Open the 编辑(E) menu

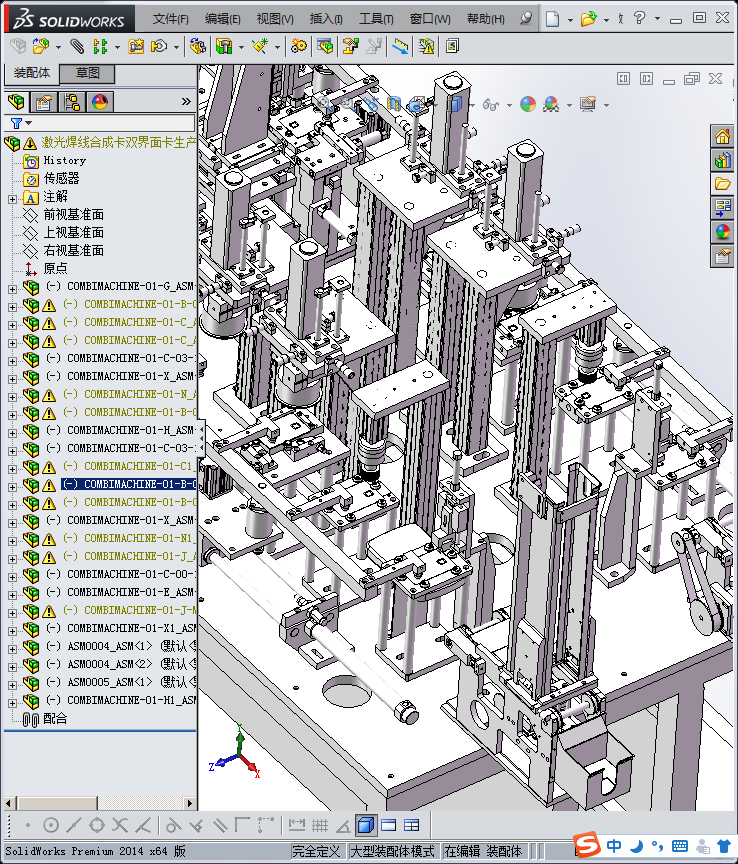point(222,19)
